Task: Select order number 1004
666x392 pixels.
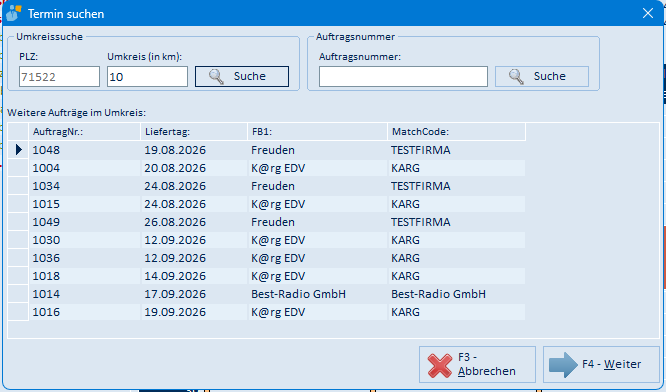Action: (x=46, y=168)
